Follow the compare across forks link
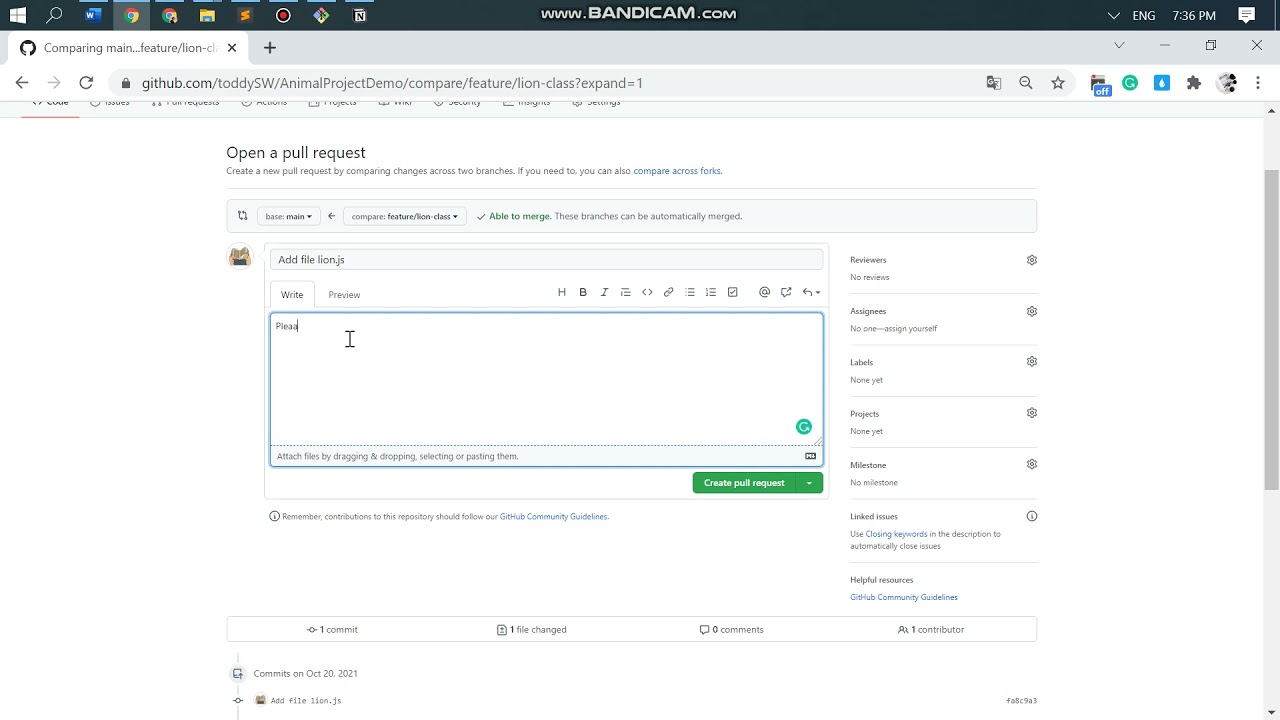This screenshot has height=720, width=1280. [676, 171]
